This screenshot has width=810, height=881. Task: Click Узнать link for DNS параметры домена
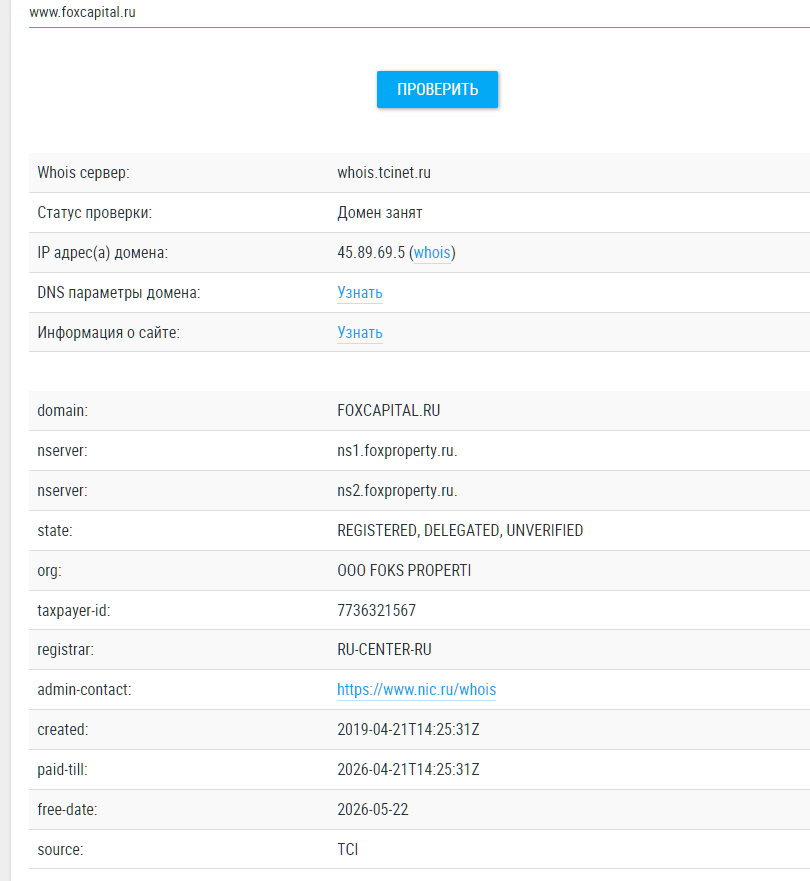coord(360,293)
